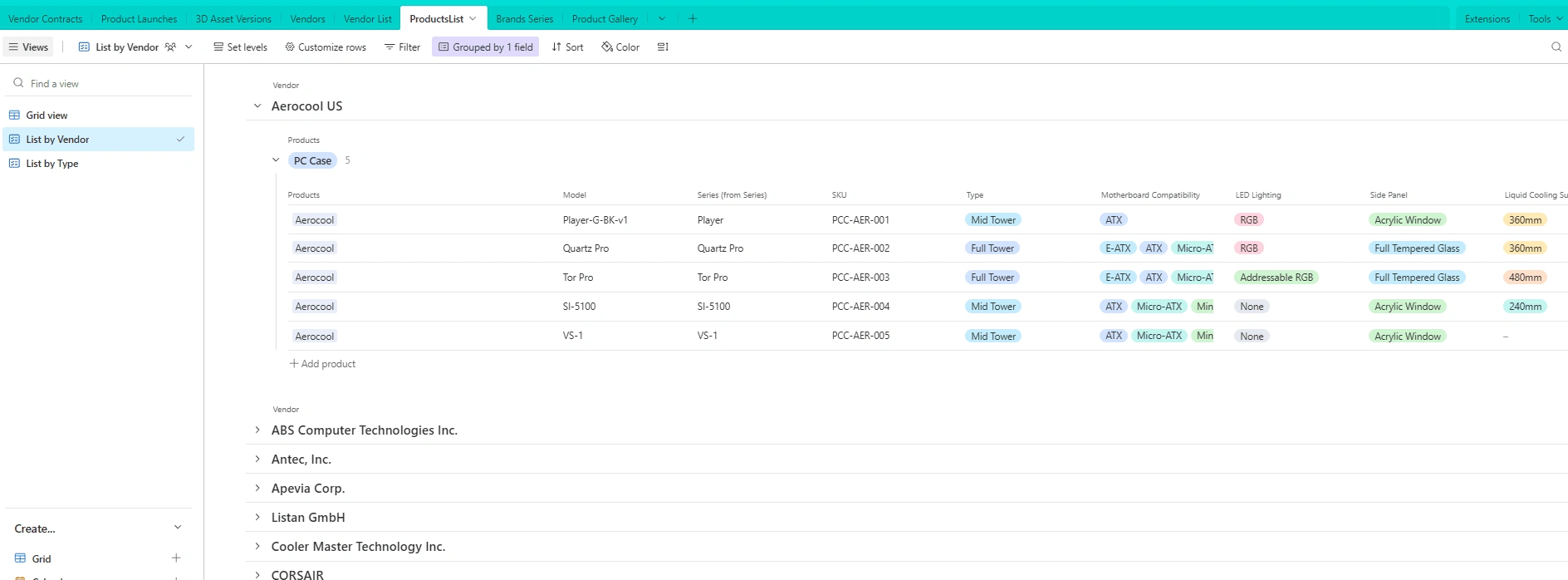Switch to Vendors tab
The image size is (1568, 580).
307,18
